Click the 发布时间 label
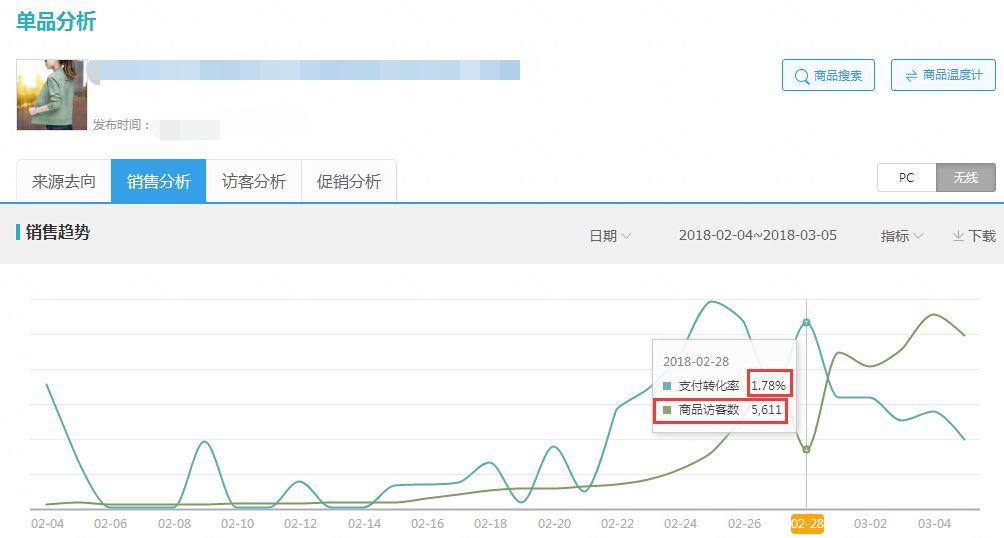 121,125
